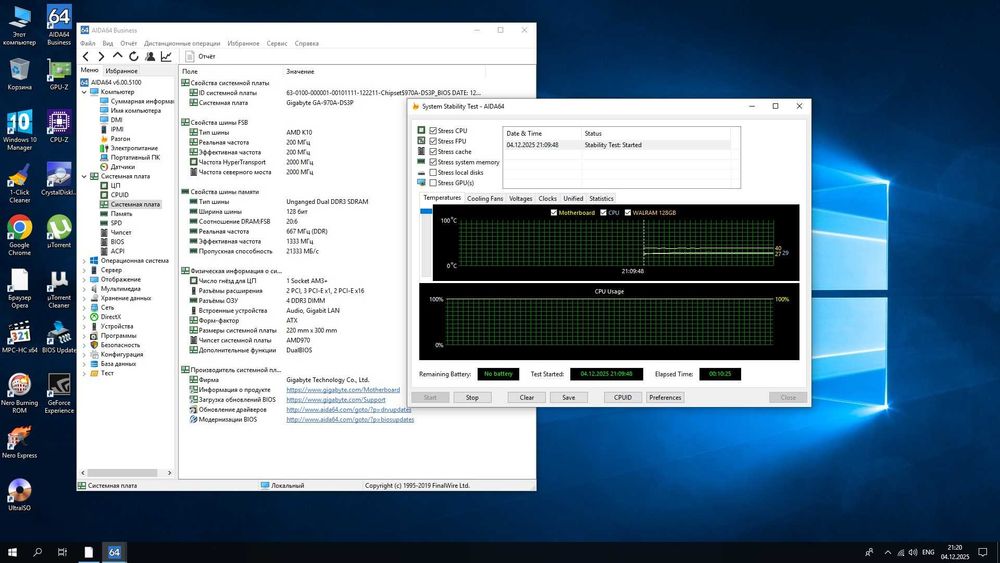Open the Дистанционные операции menu

click(x=182, y=43)
